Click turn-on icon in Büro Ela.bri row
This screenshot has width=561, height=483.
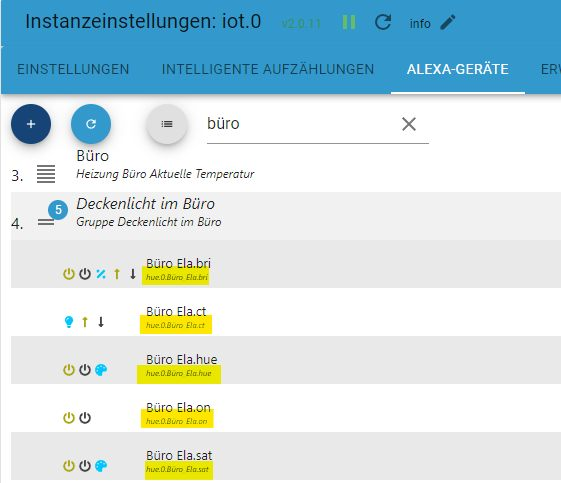69,274
